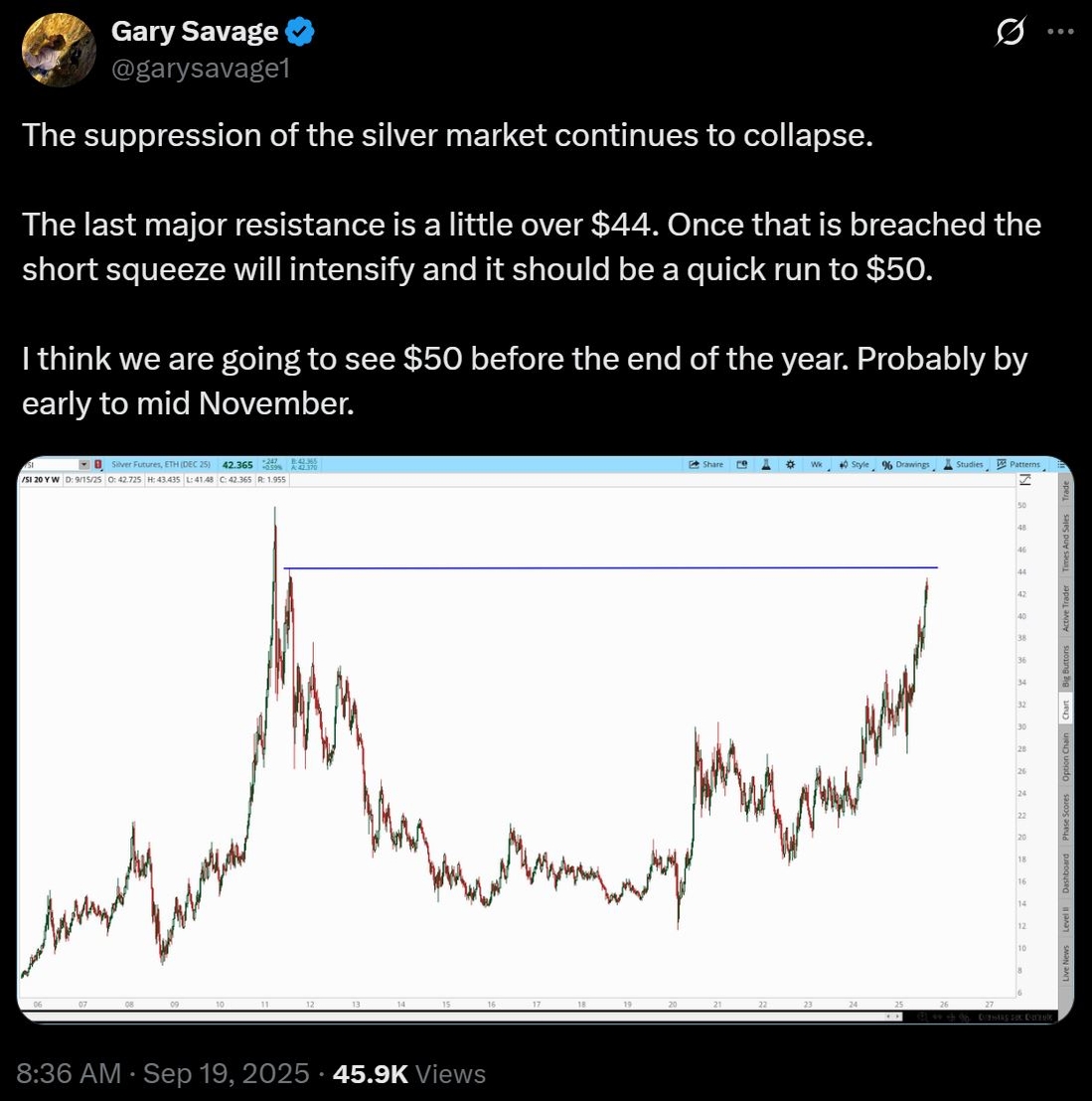Click the camera snapshot icon beside Share
Viewport: 1092px width, 1101px height.
pos(741,465)
